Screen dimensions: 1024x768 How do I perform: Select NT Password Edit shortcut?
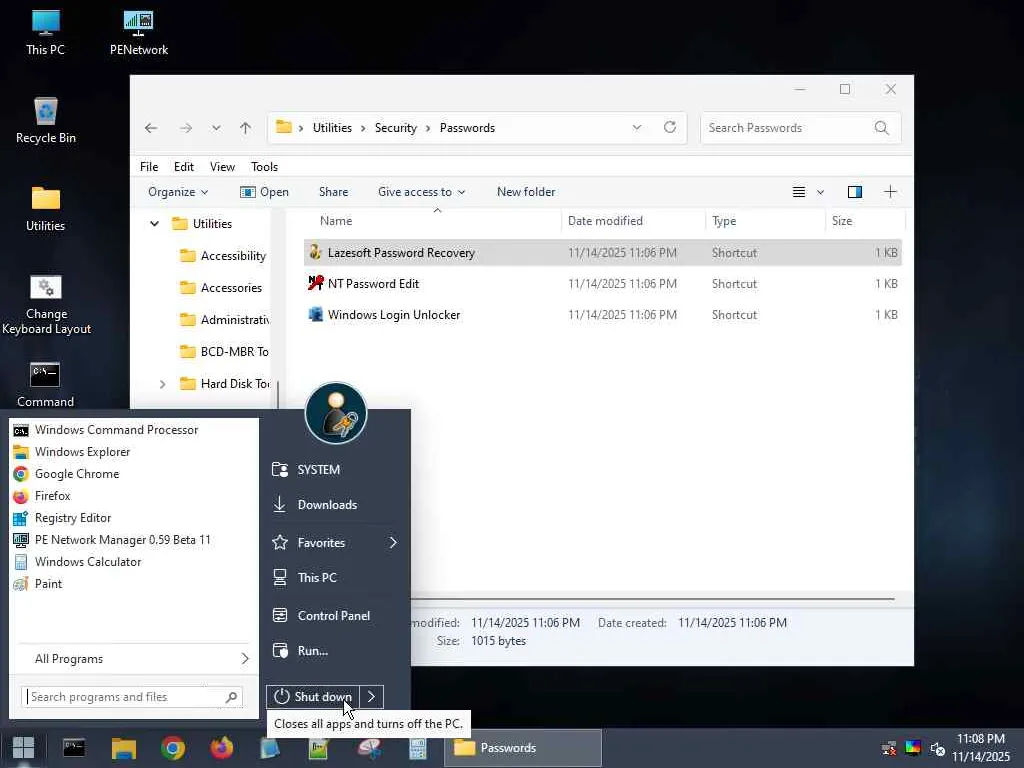coord(602,284)
